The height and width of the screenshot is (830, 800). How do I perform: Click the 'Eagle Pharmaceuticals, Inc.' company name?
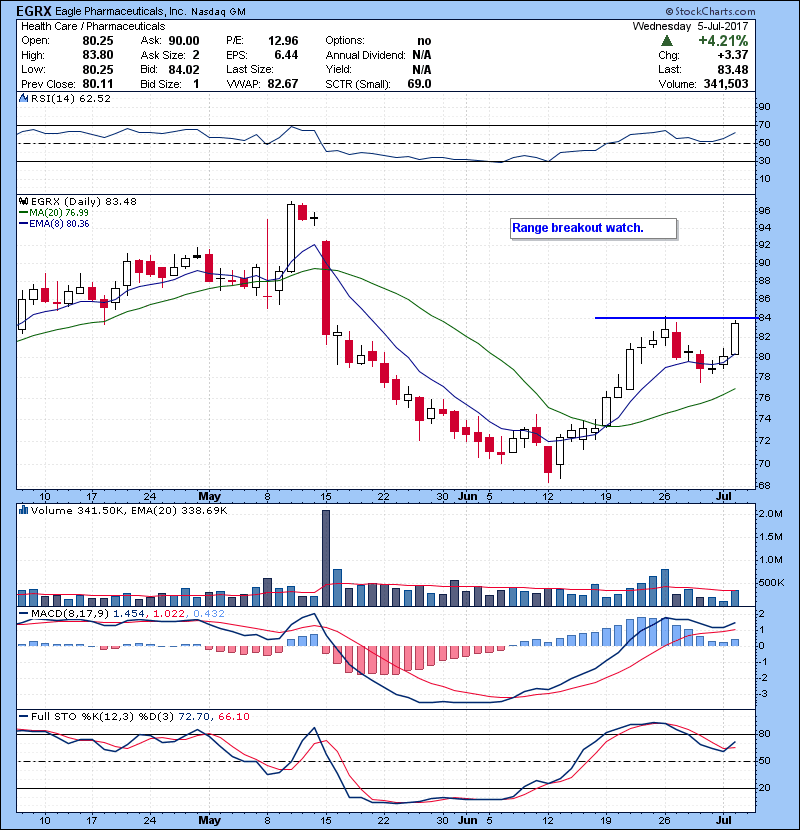121,11
